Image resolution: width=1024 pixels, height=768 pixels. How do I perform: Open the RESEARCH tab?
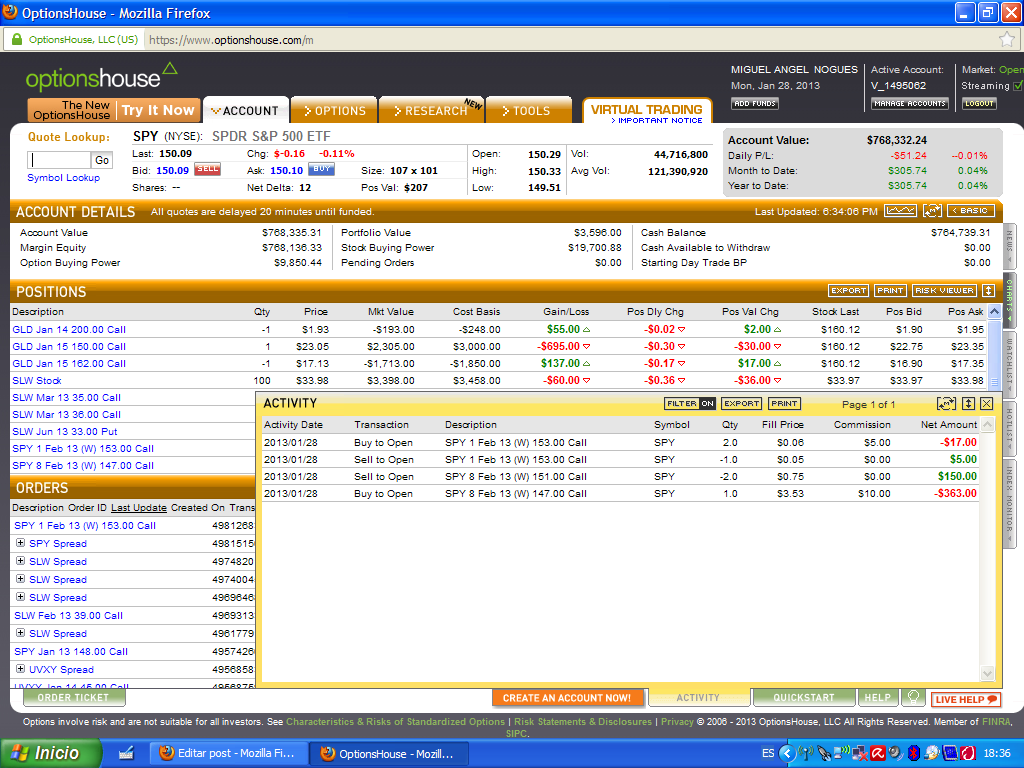(x=431, y=110)
